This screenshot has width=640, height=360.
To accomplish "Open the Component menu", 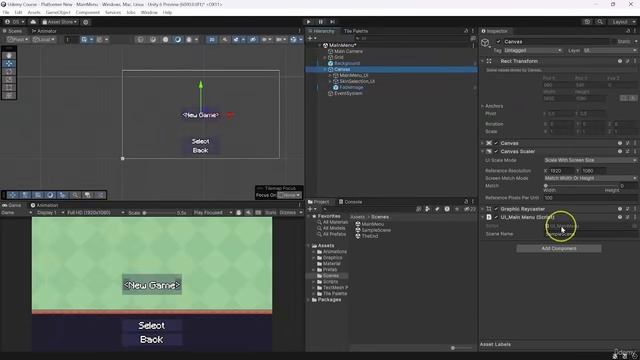I will 88,13.
